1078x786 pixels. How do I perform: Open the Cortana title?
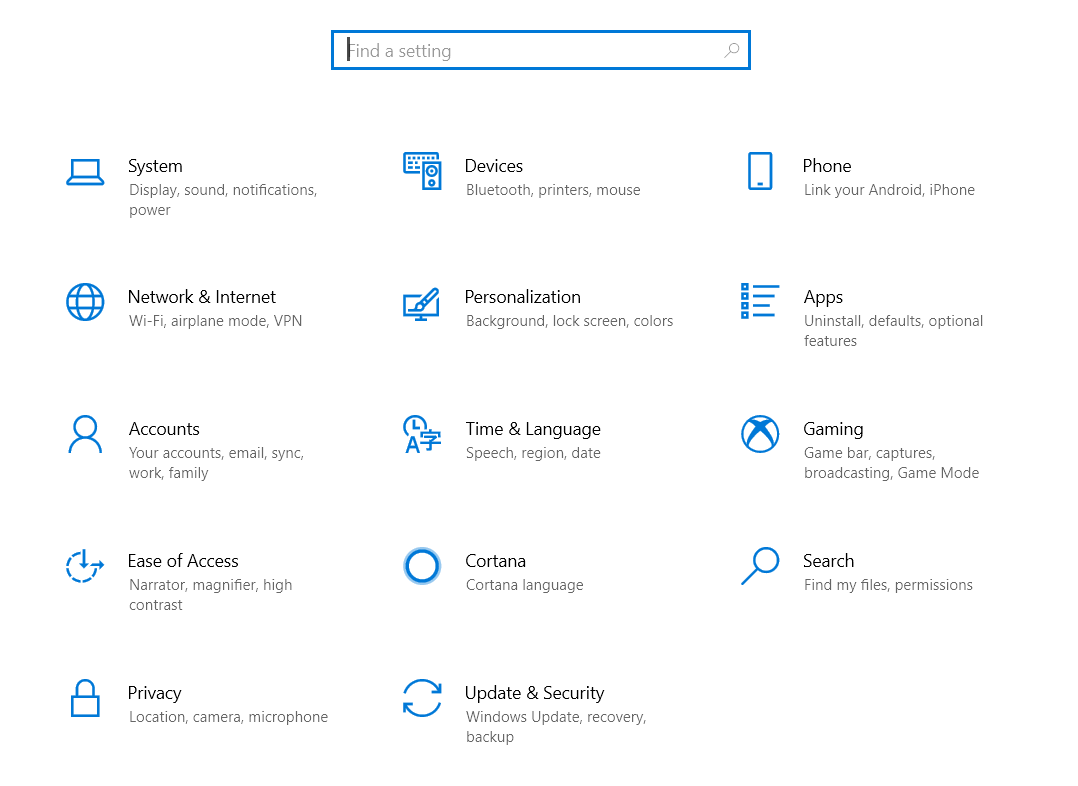point(496,561)
